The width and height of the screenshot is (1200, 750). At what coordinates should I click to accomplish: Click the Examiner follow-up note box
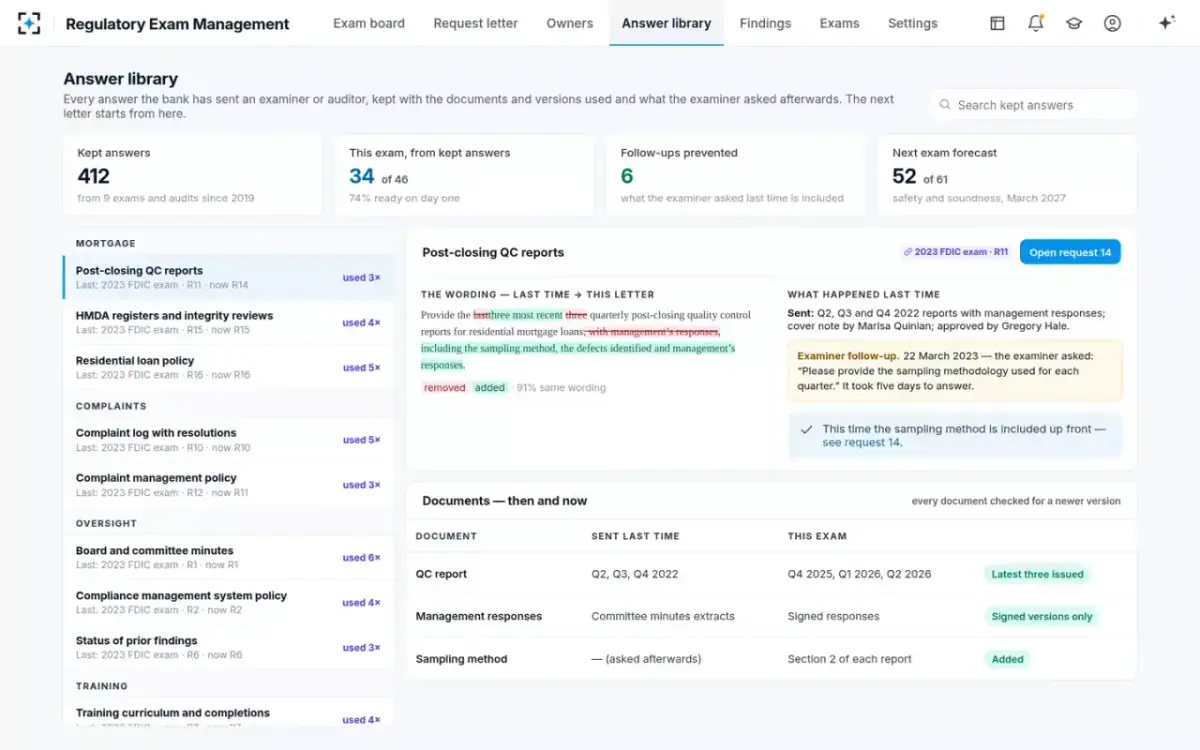tap(955, 369)
